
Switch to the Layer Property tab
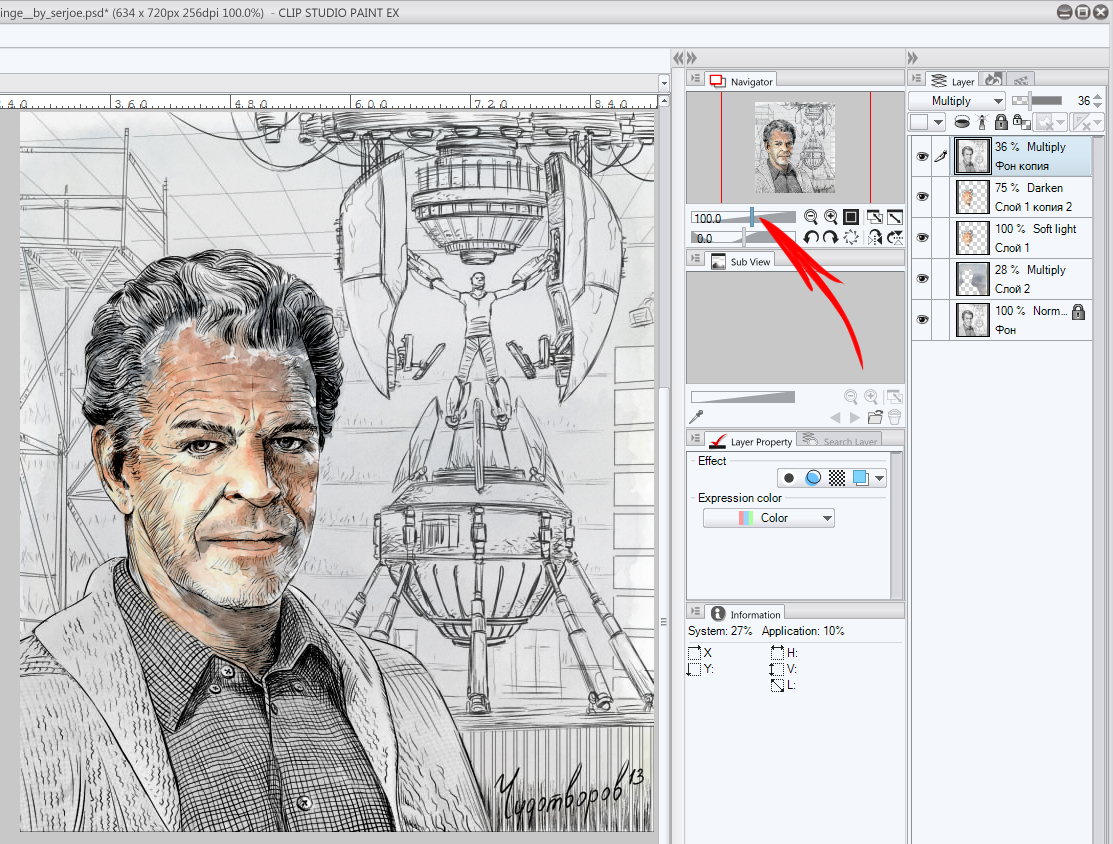point(750,441)
